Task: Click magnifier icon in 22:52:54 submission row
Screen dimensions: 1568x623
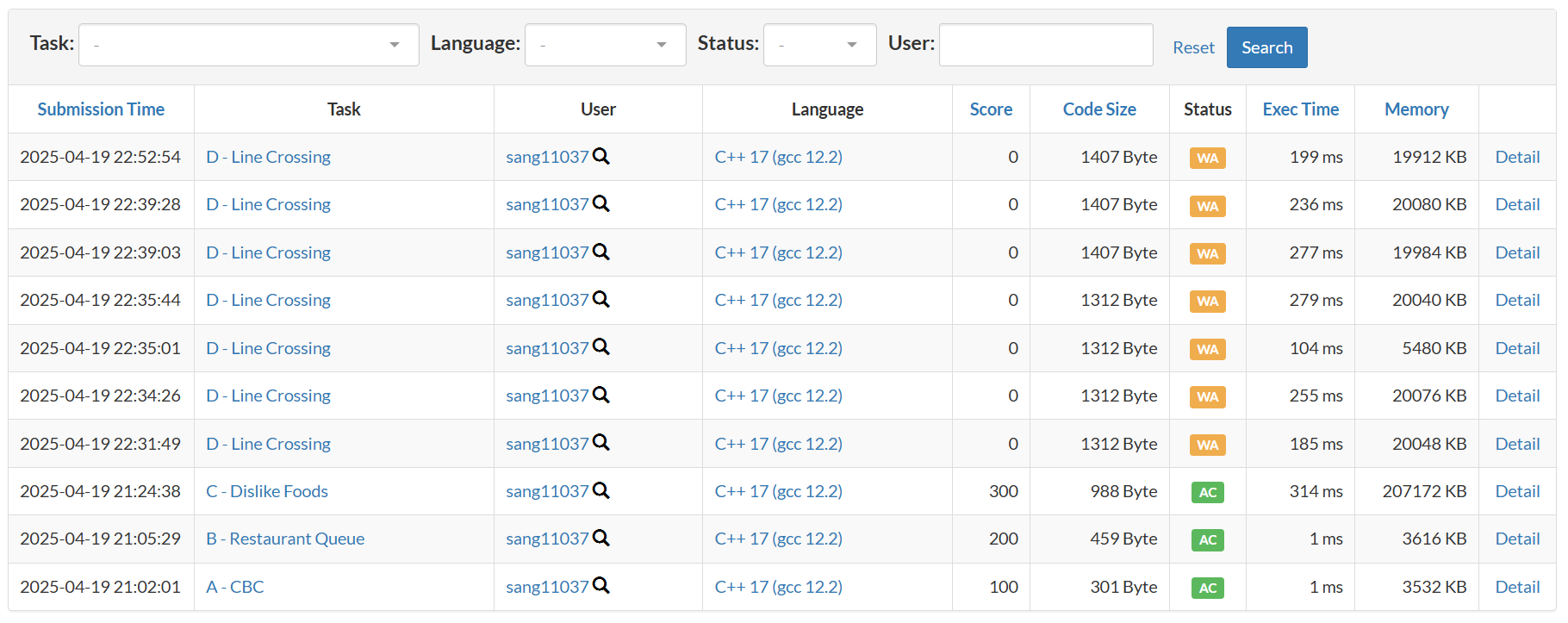Action: [x=601, y=156]
